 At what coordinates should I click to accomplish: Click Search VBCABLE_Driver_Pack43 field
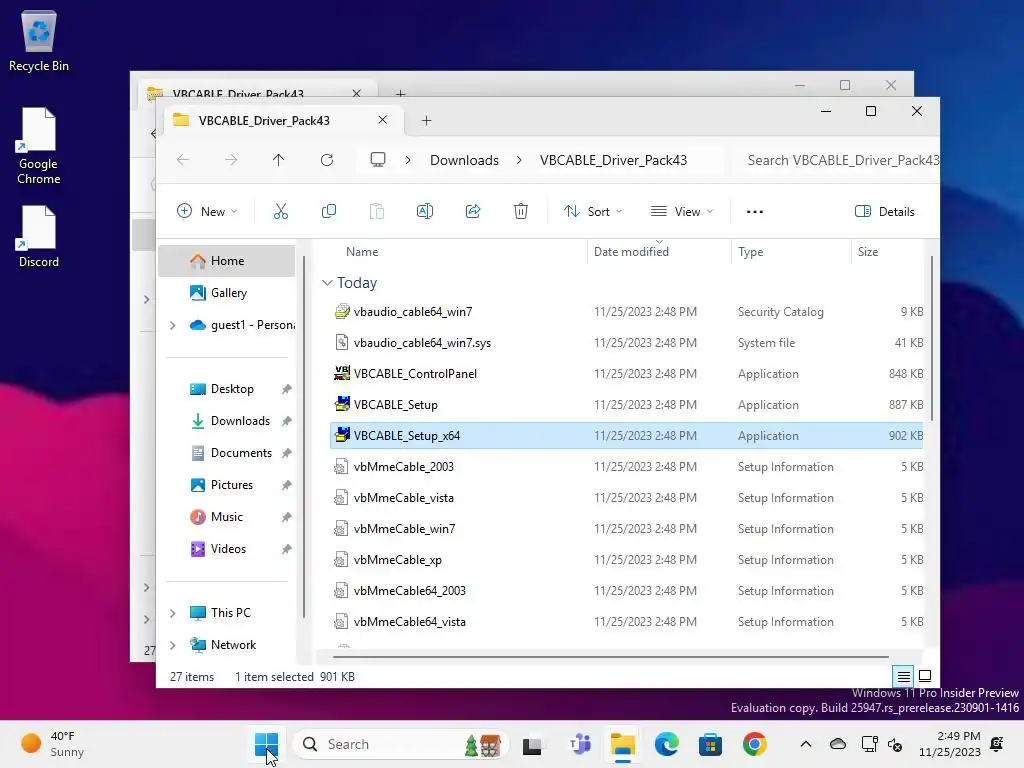837,160
